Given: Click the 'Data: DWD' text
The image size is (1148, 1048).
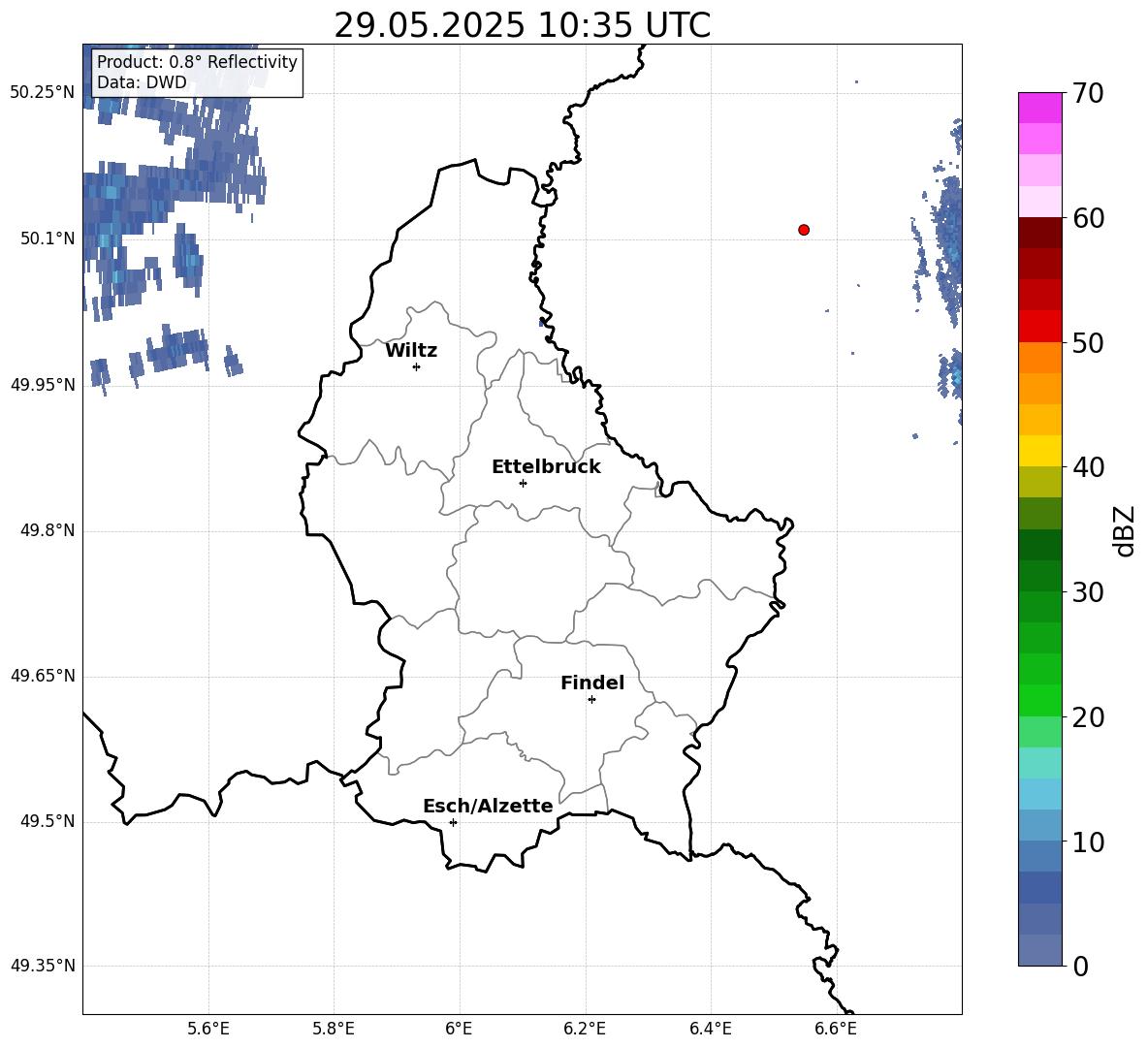Looking at the screenshot, I should point(142,82).
